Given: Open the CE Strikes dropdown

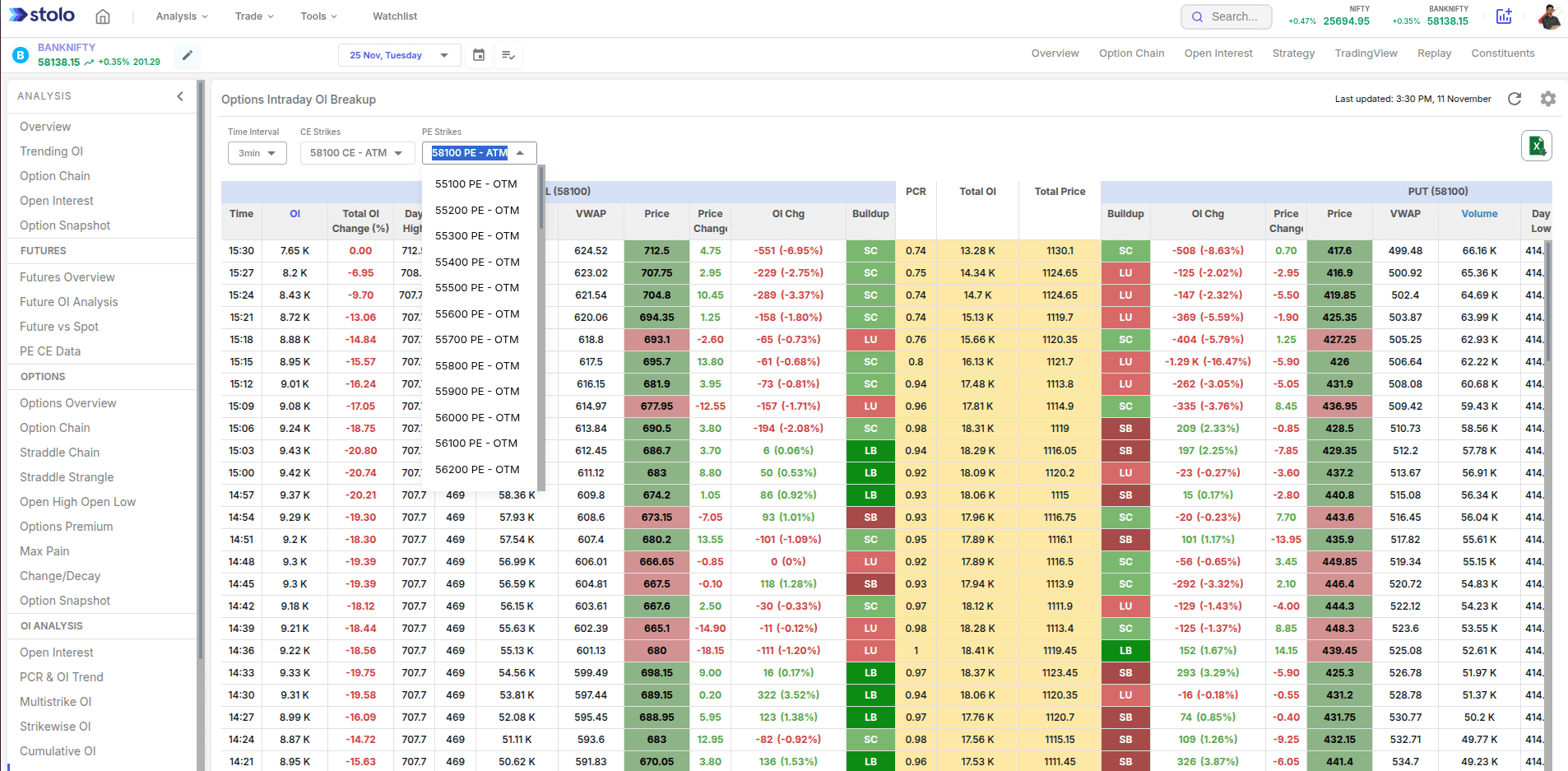Looking at the screenshot, I should coord(356,153).
